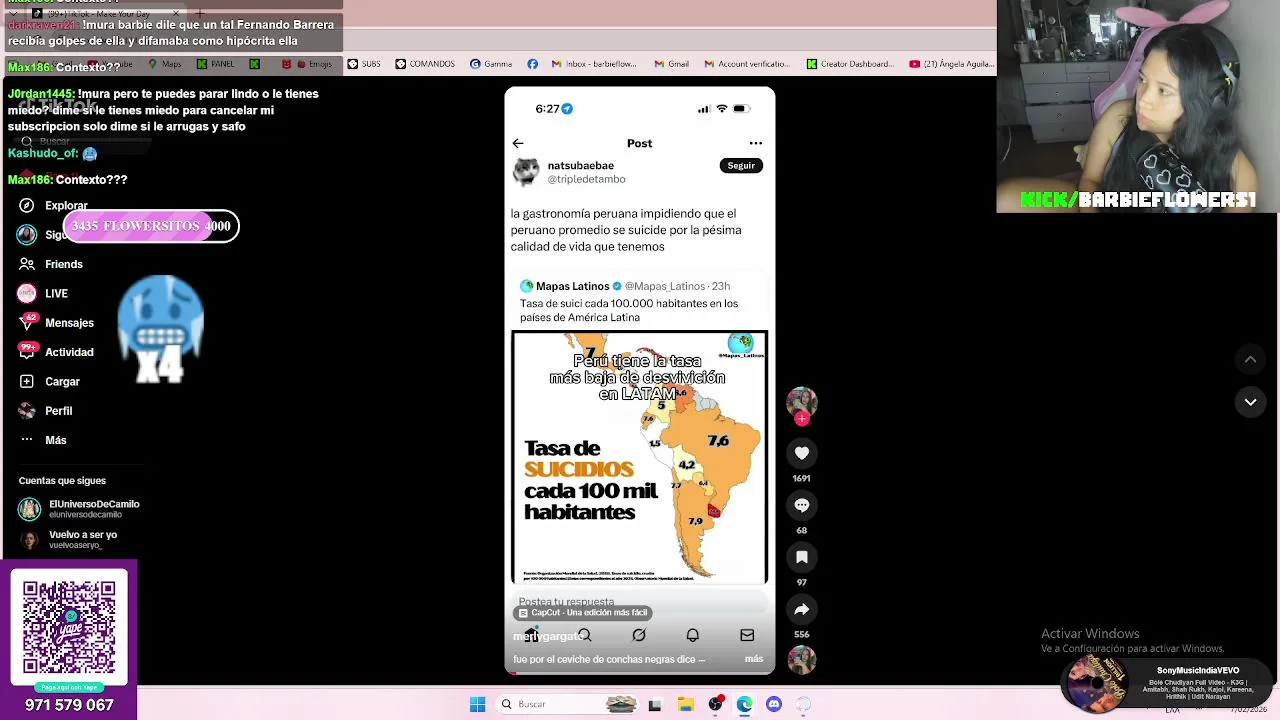Open followed account ElUniversoDeCamilo
This screenshot has height=720, width=1280.
[x=79, y=509]
